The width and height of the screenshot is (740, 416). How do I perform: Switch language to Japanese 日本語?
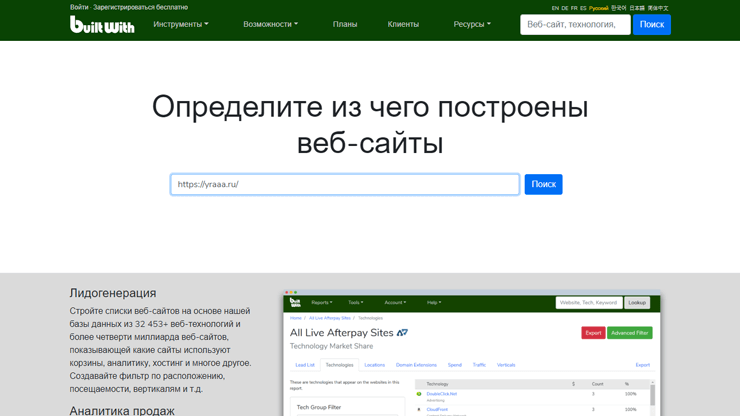pos(637,8)
